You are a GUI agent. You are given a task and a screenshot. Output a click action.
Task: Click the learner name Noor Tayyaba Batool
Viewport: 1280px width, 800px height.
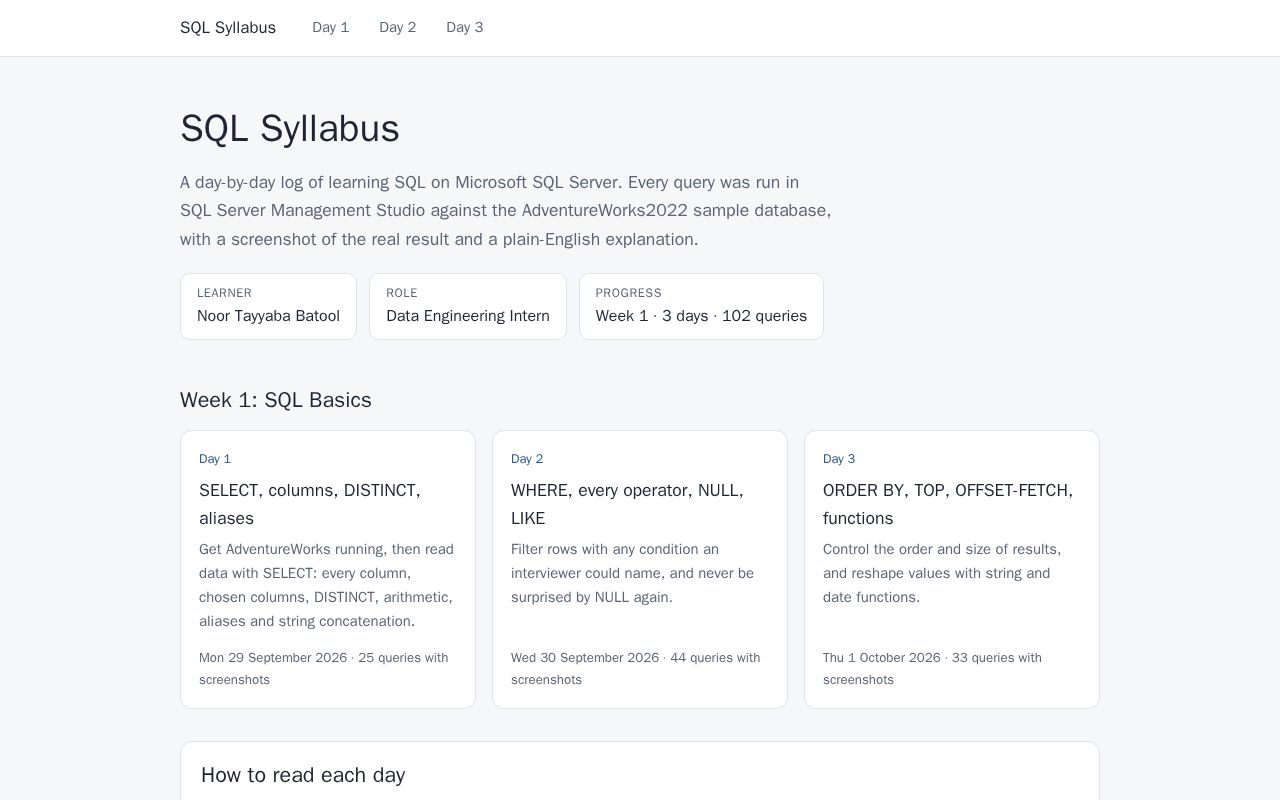[268, 316]
